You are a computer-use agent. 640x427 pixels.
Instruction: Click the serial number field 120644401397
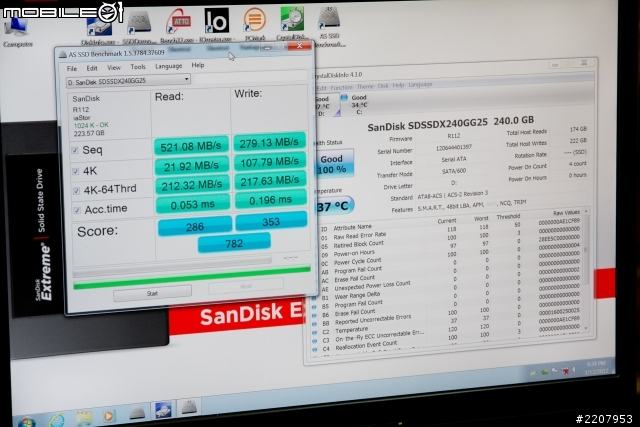453,148
